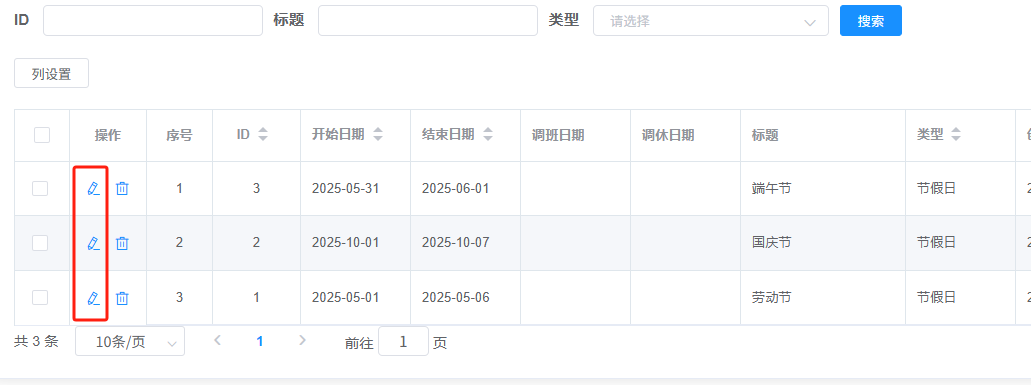1031x385 pixels.
Task: Delete the 端午节 holiday row
Action: (122, 189)
